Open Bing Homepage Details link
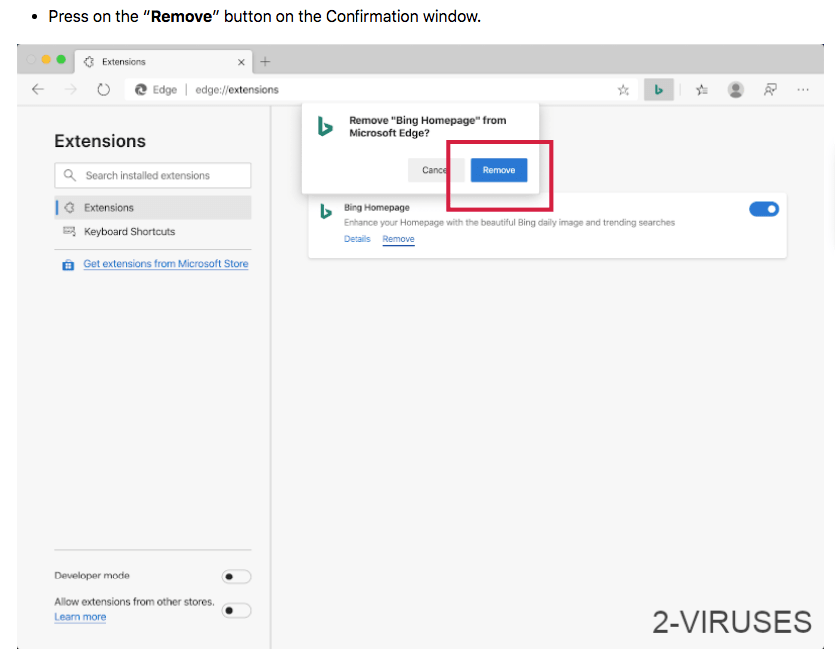This screenshot has width=835, height=660. (357, 239)
